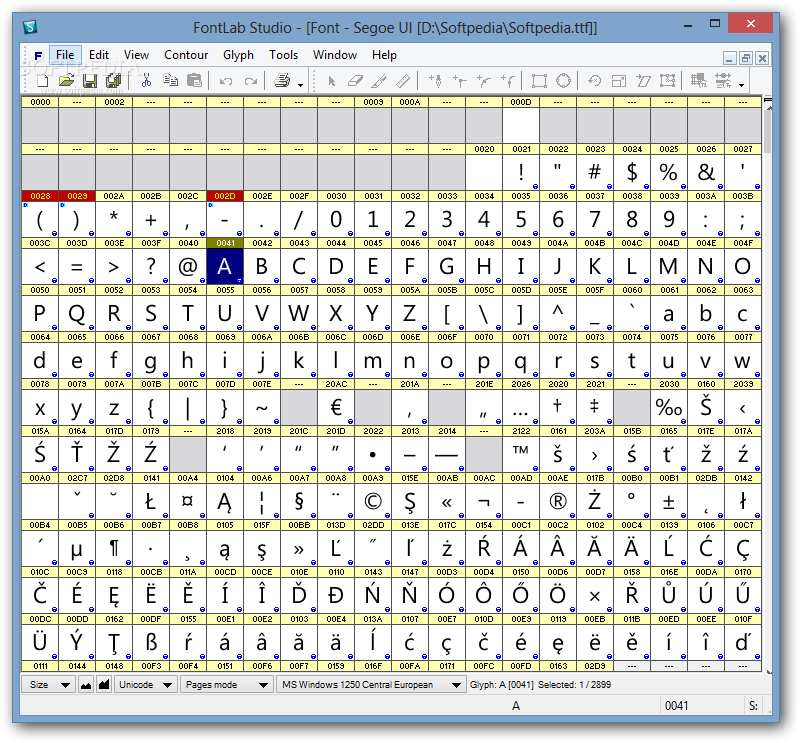Click the Save All icon
The width and height of the screenshot is (800, 743).
tap(113, 81)
